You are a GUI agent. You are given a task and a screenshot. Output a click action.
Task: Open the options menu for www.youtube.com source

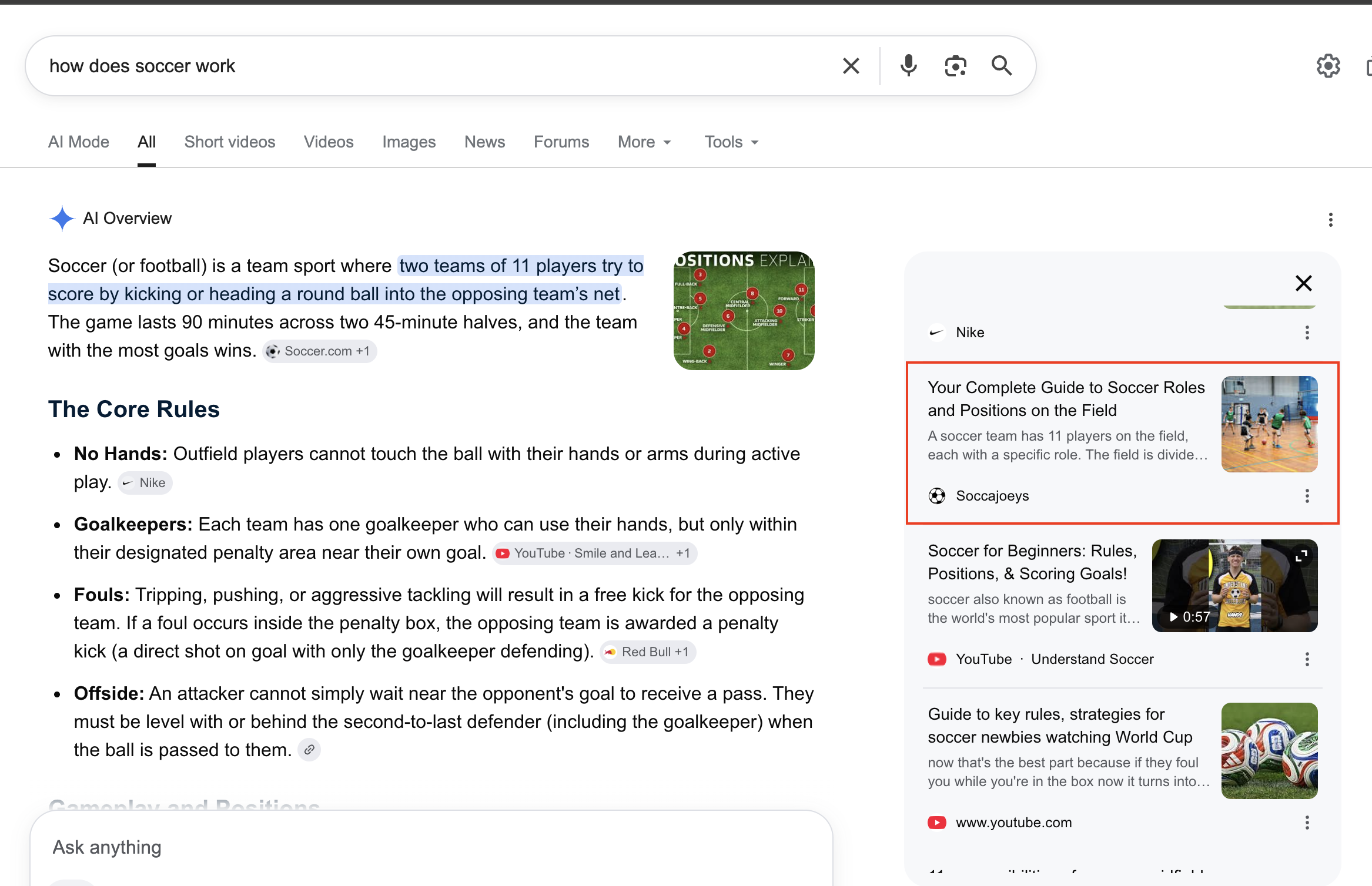(1307, 823)
